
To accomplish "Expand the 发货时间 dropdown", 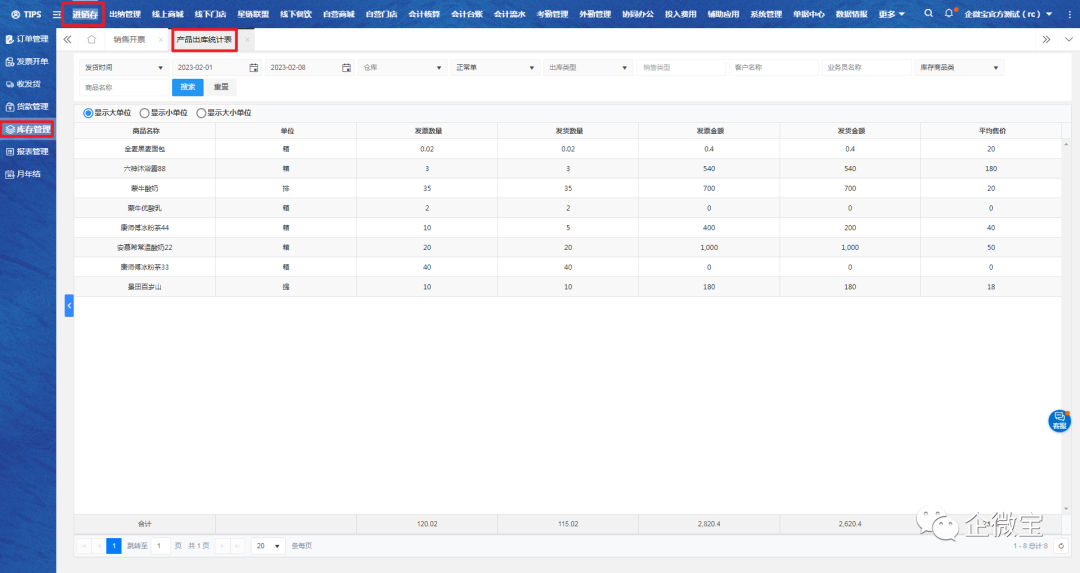I will [123, 68].
